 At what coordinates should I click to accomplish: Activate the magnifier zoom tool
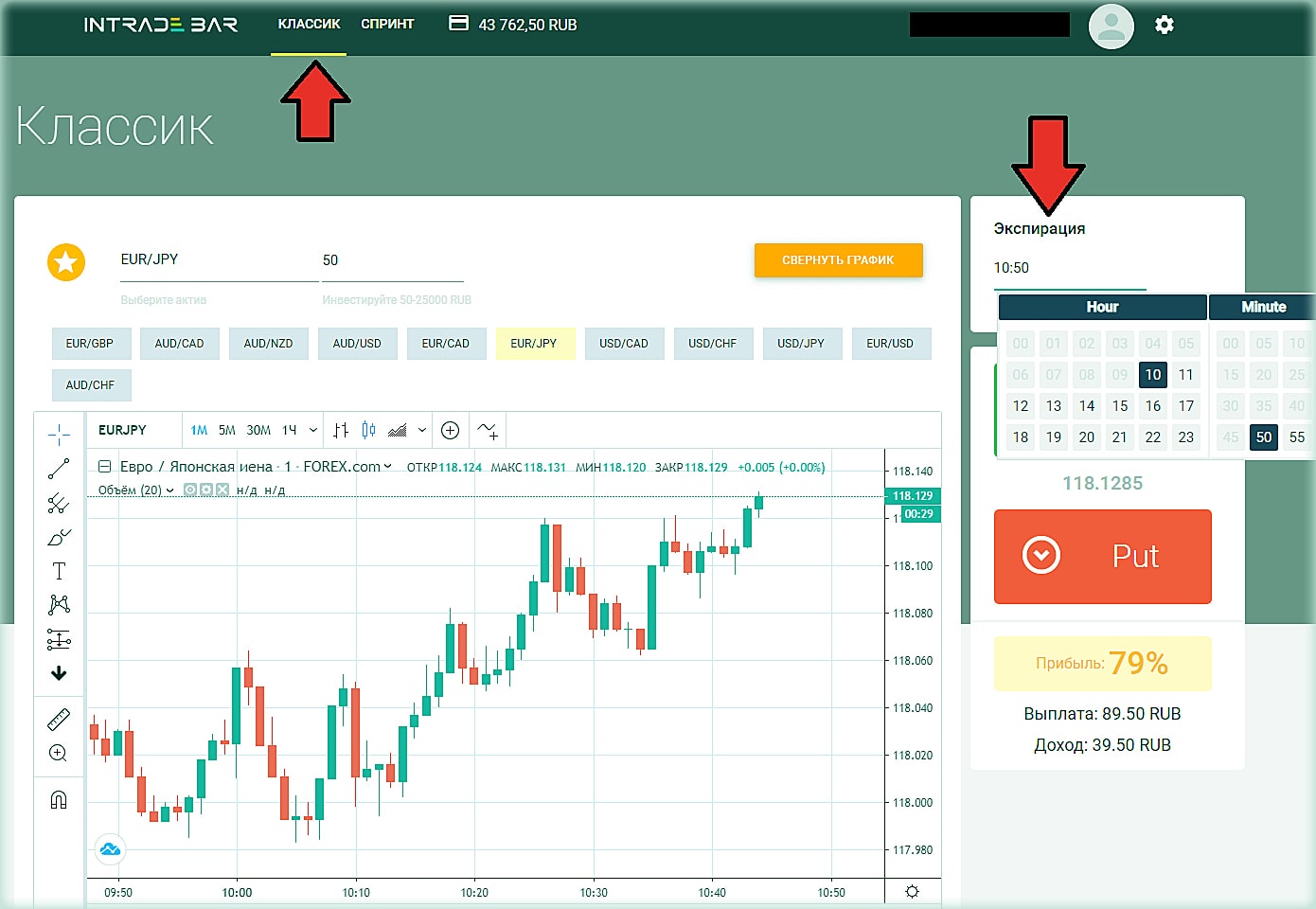click(x=59, y=753)
